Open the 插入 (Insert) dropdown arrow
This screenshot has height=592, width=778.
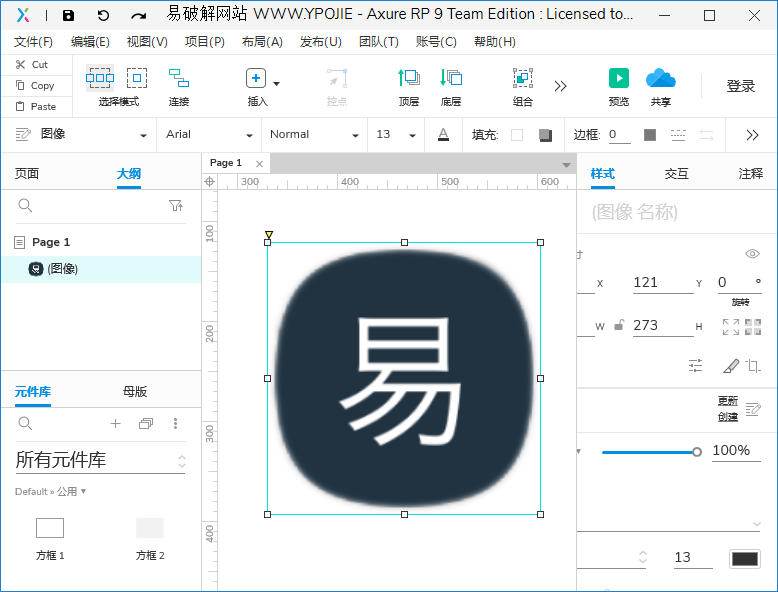[x=276, y=83]
